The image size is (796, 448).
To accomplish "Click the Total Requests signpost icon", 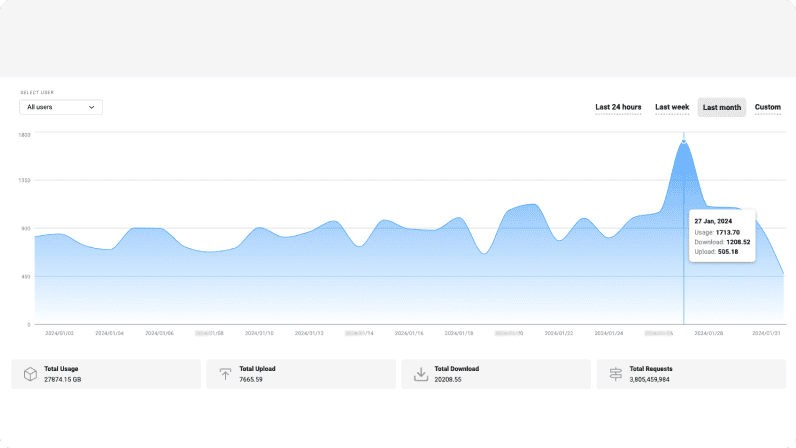I will pyautogui.click(x=616, y=374).
